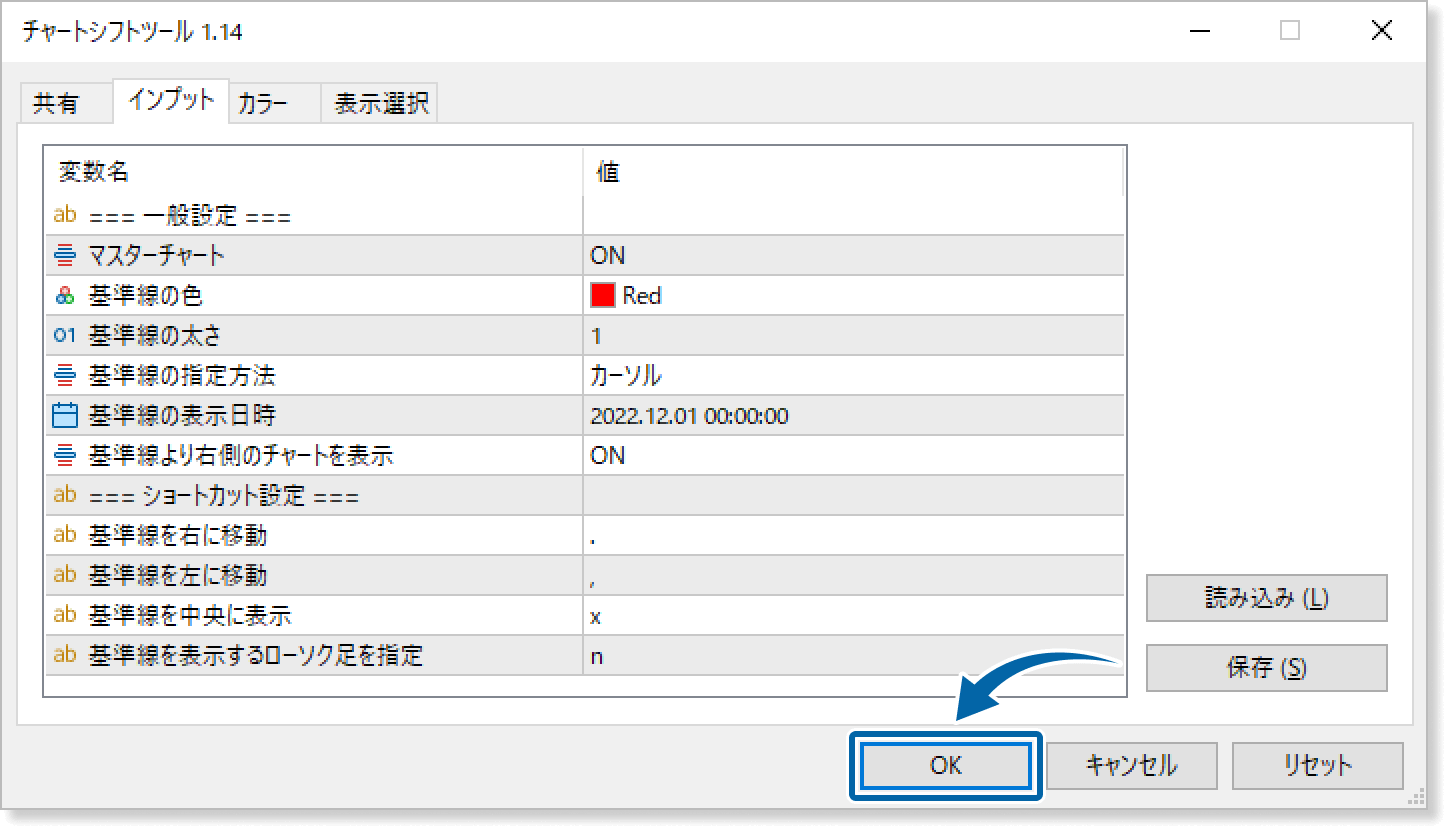
Task: Select the 基準線の指定方法 variable name
Action: (182, 375)
